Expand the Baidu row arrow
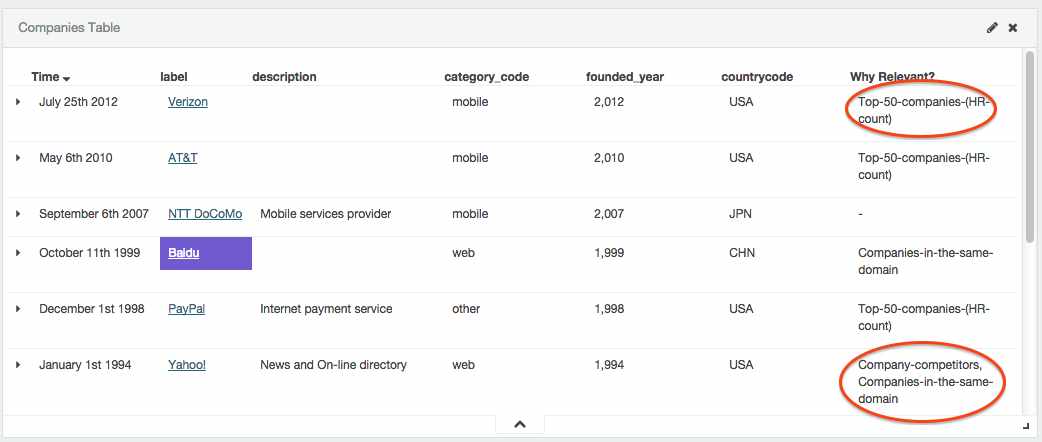The height and width of the screenshot is (442, 1042). [18, 253]
